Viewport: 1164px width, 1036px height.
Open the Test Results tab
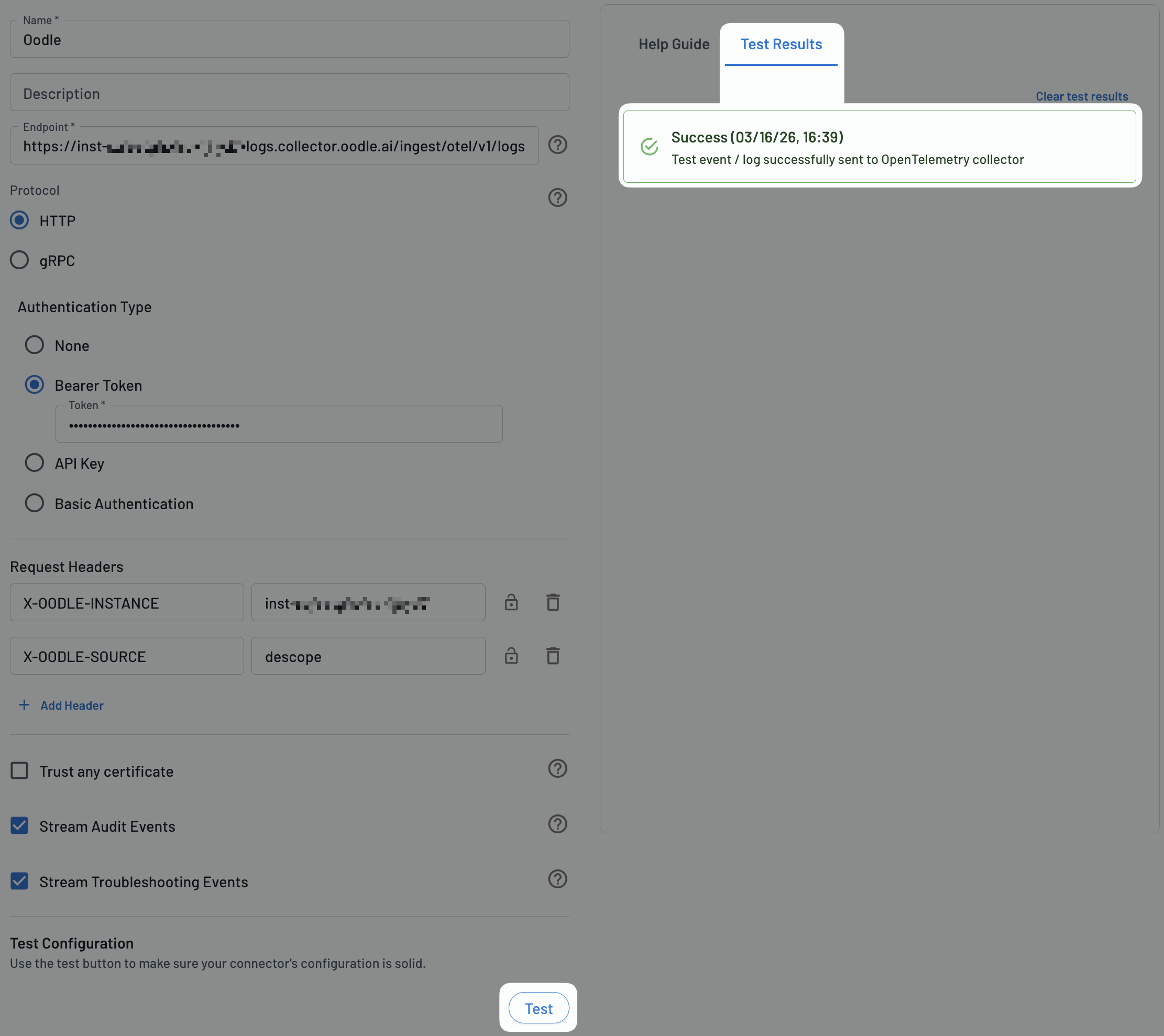pyautogui.click(x=781, y=44)
